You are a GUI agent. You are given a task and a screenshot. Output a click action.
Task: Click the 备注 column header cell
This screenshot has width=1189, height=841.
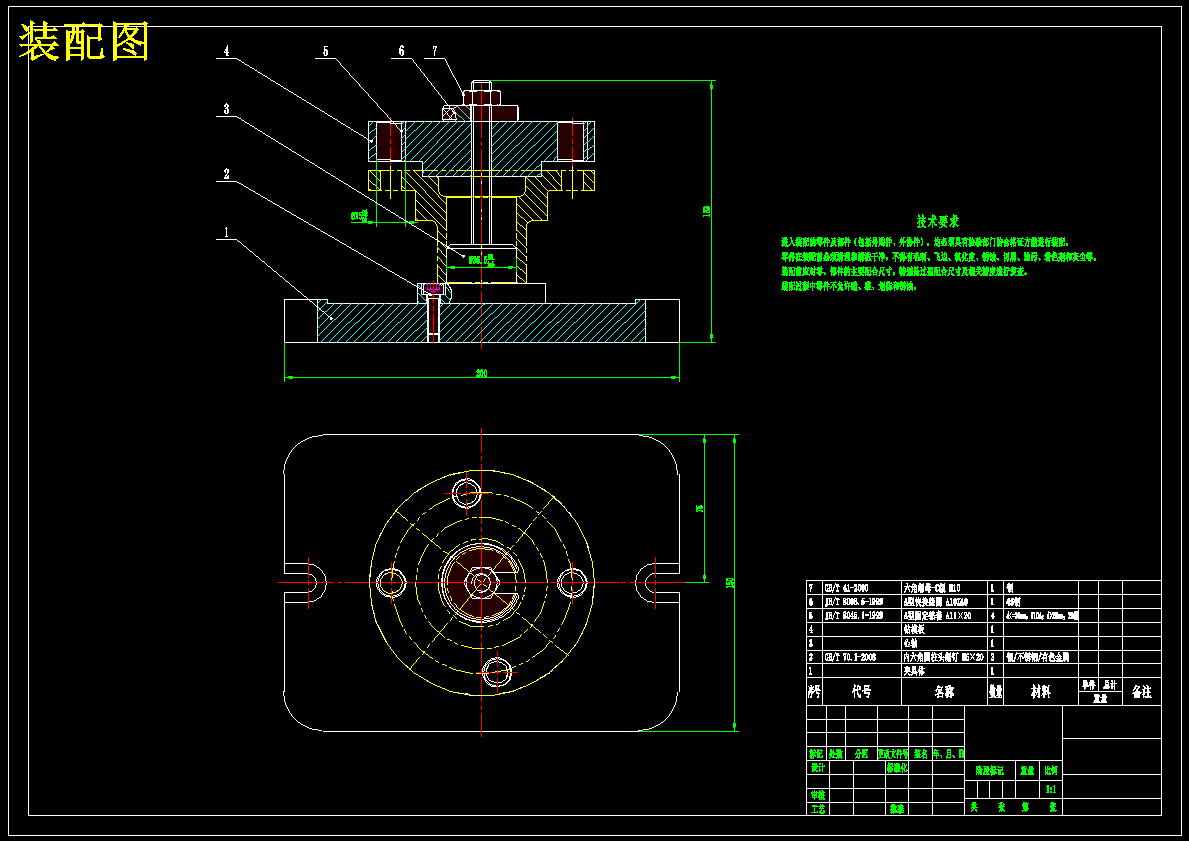tap(1141, 692)
